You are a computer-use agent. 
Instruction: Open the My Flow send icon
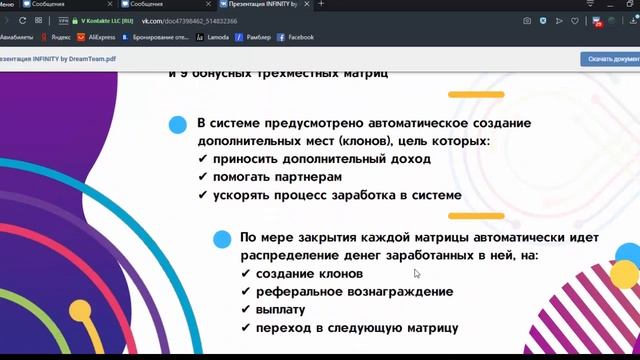pos(559,21)
